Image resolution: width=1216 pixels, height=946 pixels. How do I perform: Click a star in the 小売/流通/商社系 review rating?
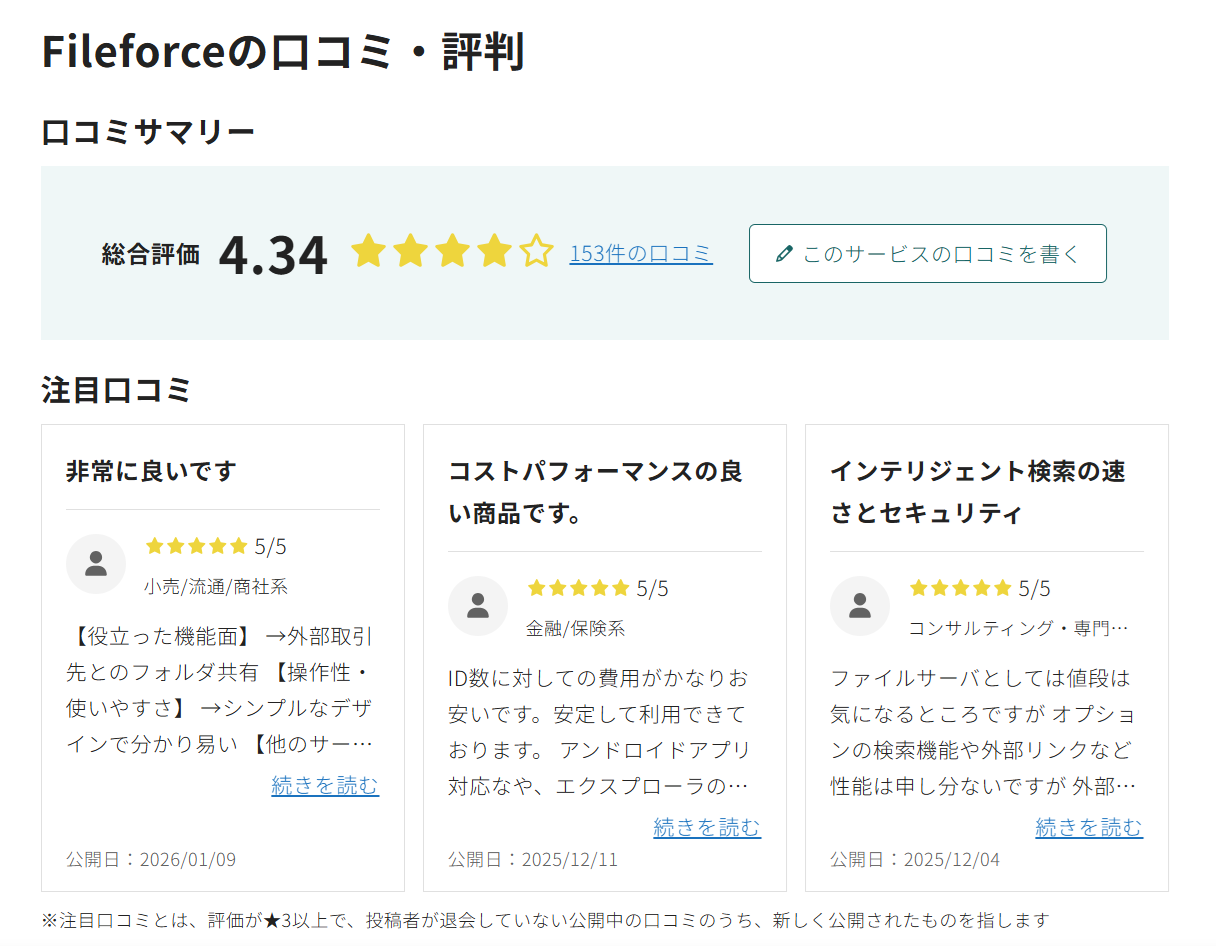tap(196, 545)
